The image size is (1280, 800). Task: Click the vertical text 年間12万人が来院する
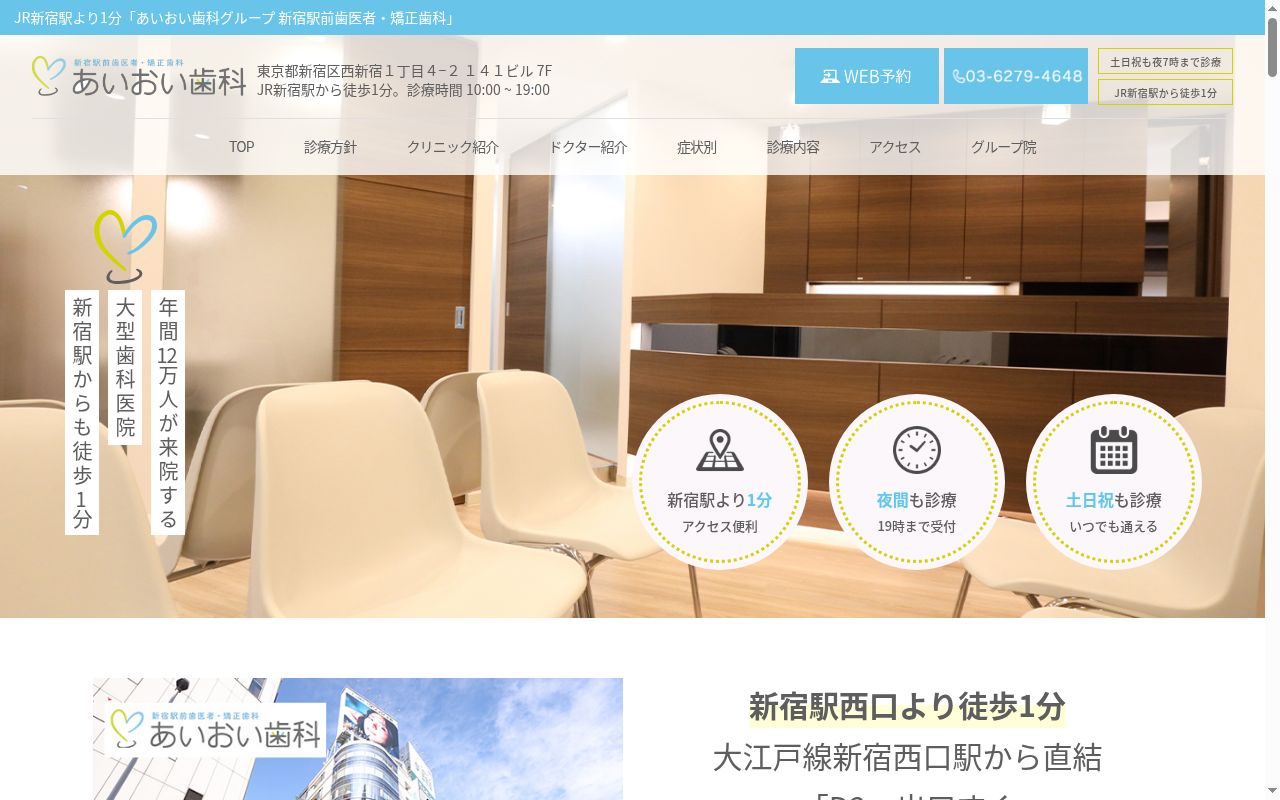(x=168, y=412)
